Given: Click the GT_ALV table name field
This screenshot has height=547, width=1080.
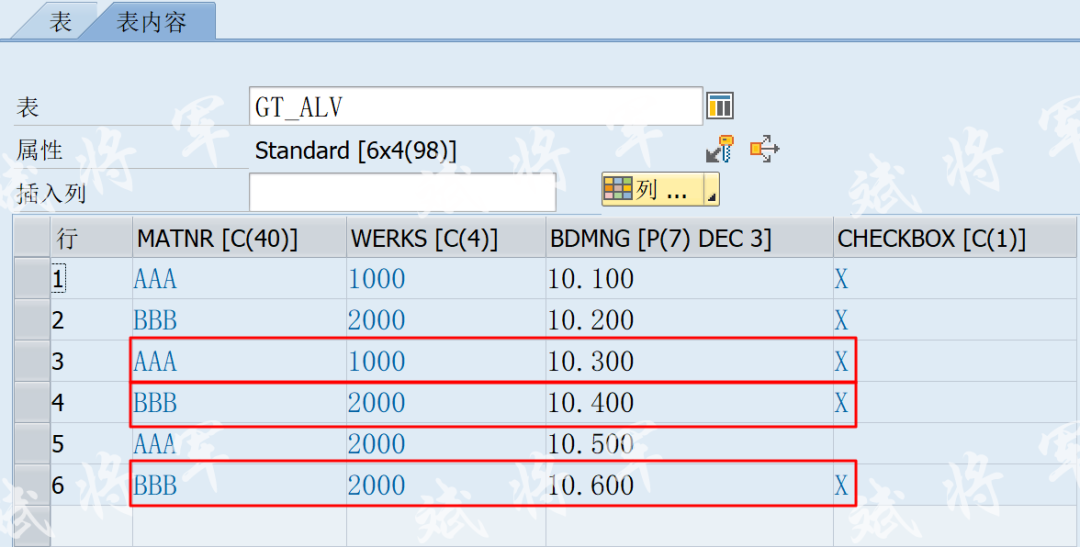Looking at the screenshot, I should [476, 106].
